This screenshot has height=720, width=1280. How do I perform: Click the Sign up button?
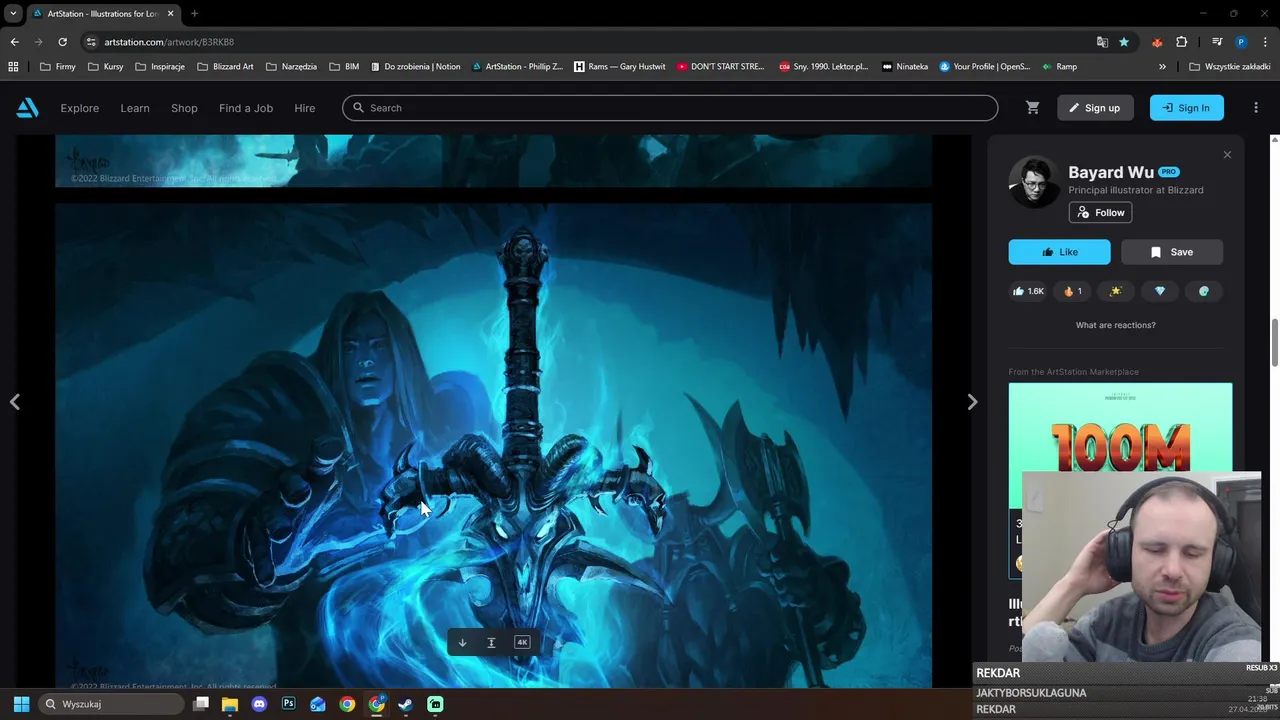click(1095, 108)
